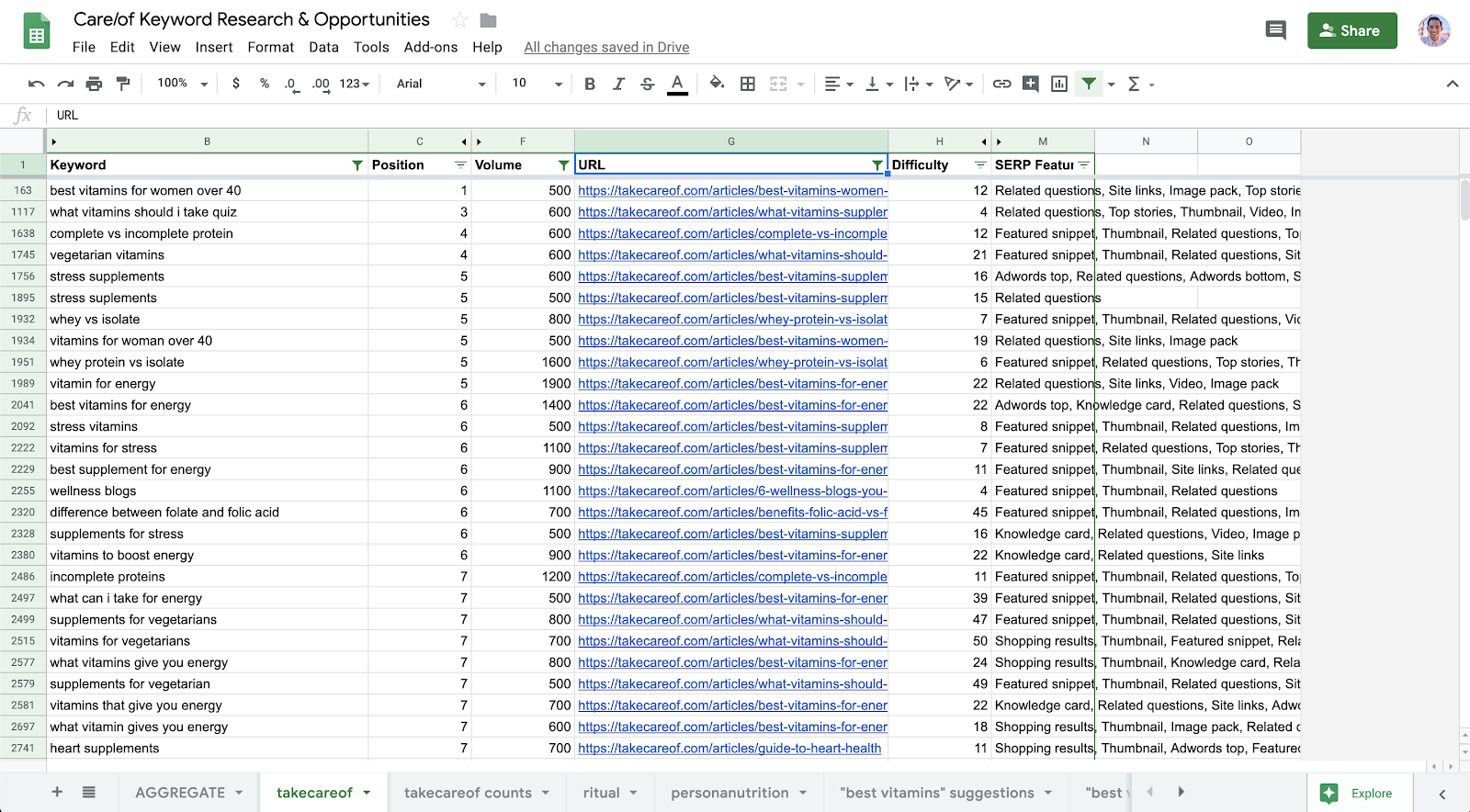Open the Add-ons menu
The width and height of the screenshot is (1470, 812).
click(x=431, y=47)
